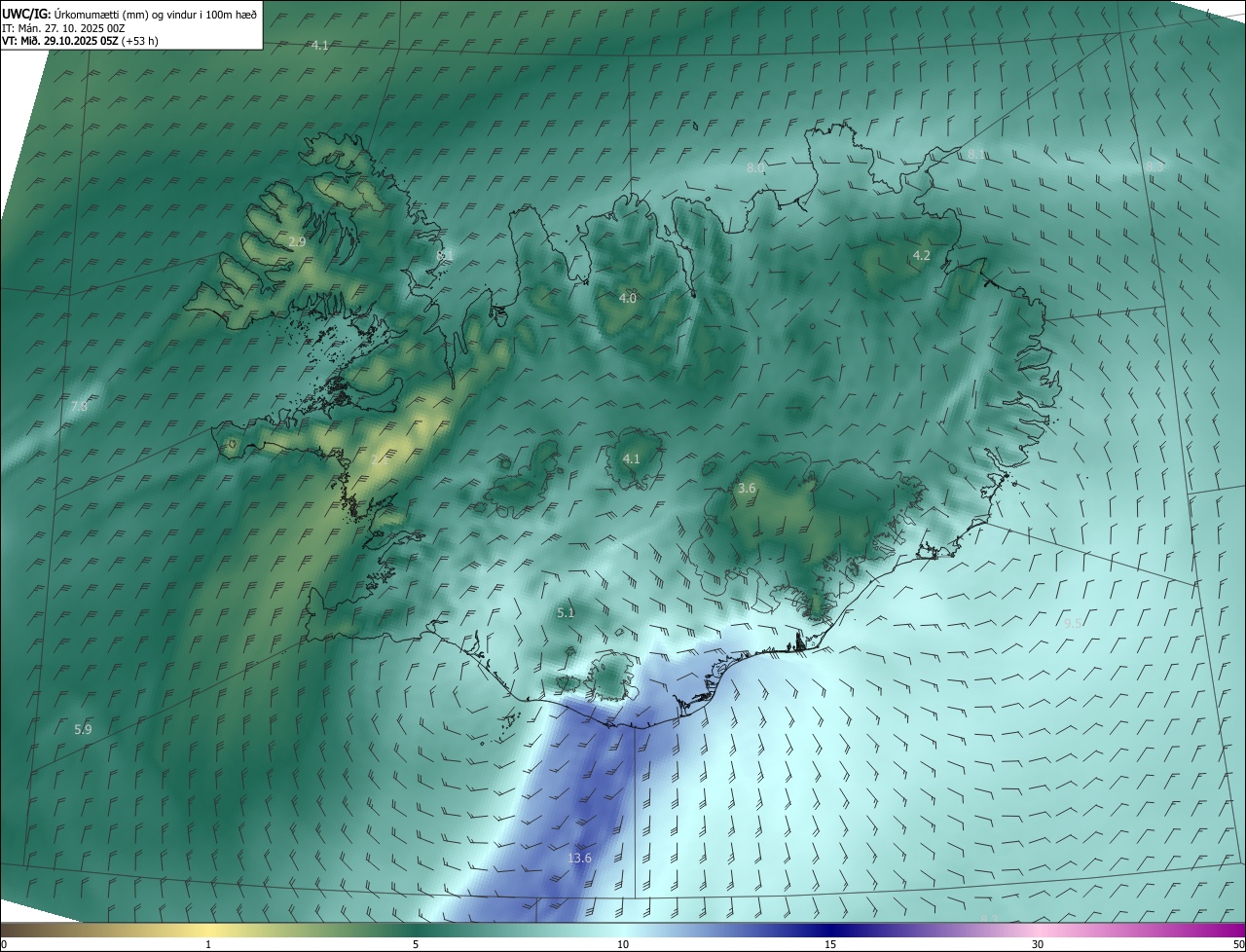The height and width of the screenshot is (952, 1246).
Task: Select the '5' tick on the color scale
Action: (415, 944)
